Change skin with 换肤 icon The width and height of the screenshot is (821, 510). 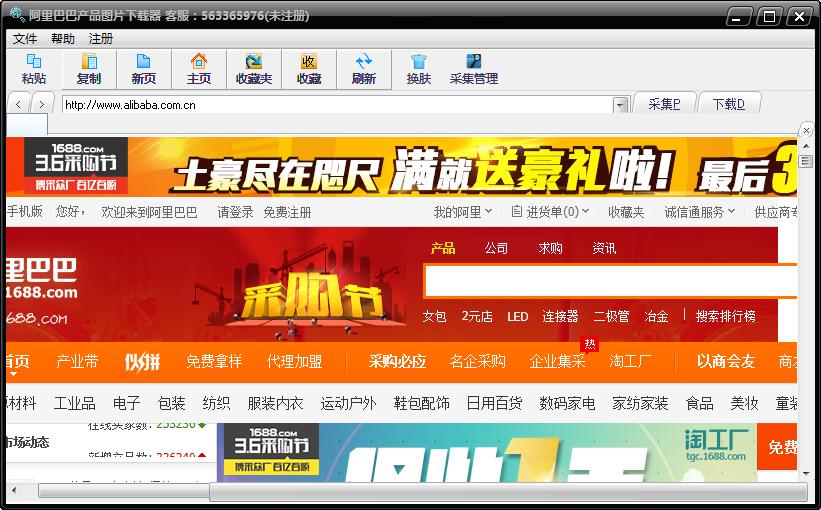(x=419, y=69)
